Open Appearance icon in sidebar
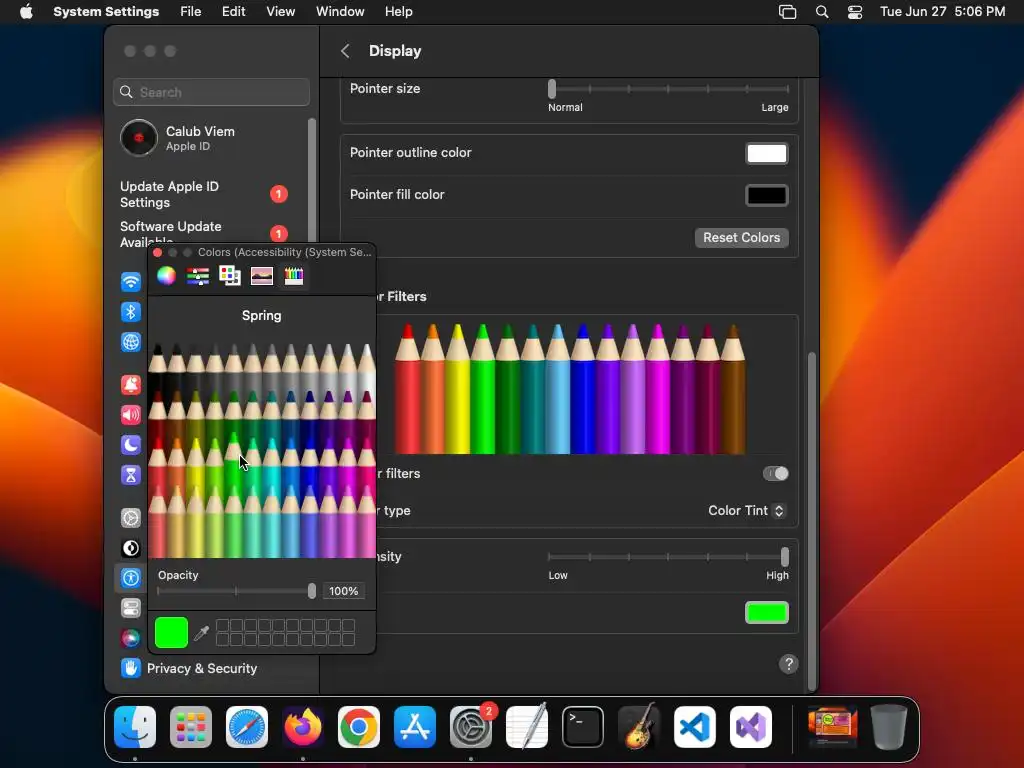 point(131,548)
